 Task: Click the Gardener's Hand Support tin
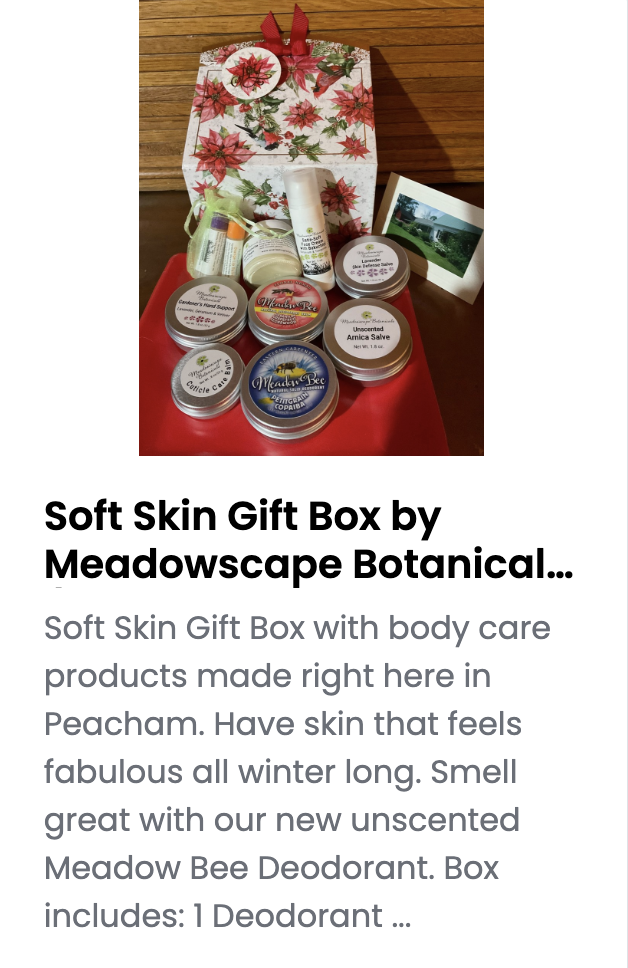tap(206, 311)
